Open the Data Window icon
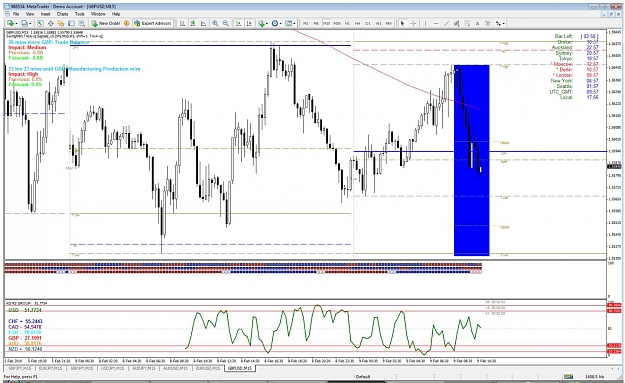The width and height of the screenshot is (625, 383). 51,23
